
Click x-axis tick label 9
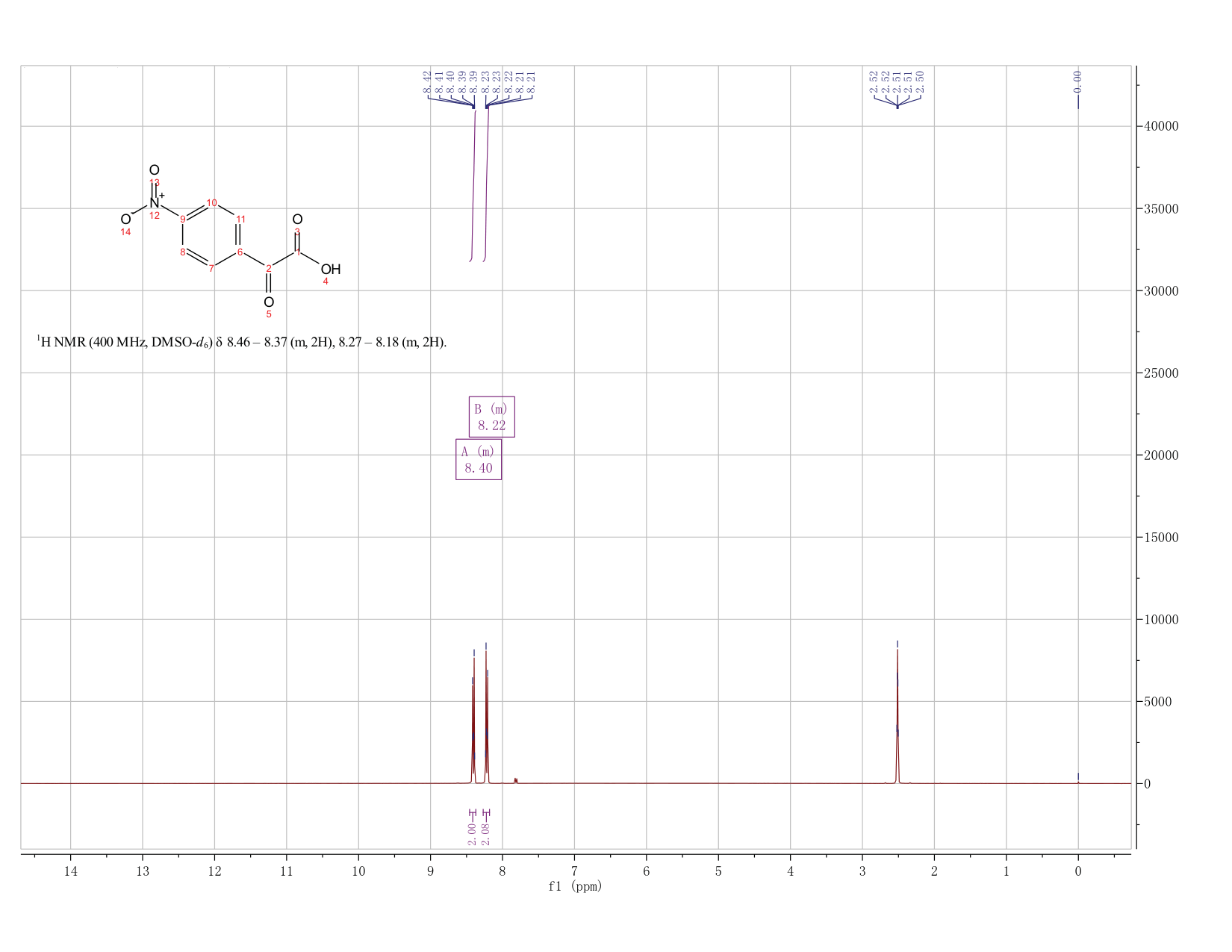tap(431, 871)
